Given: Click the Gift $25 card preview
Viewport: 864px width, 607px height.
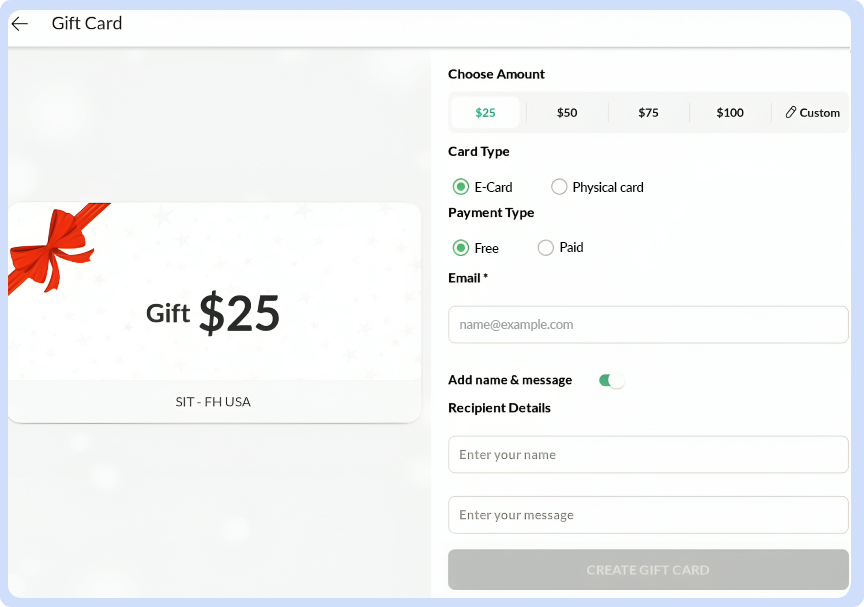Looking at the screenshot, I should point(214,314).
